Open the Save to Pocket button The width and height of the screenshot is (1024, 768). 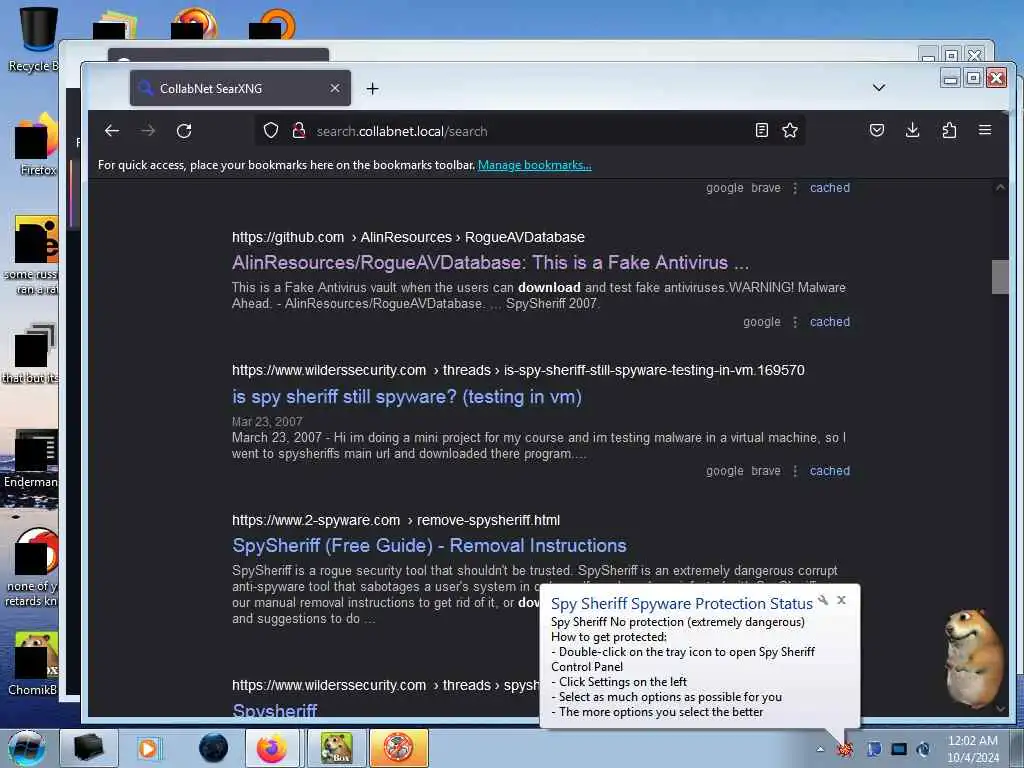877,131
